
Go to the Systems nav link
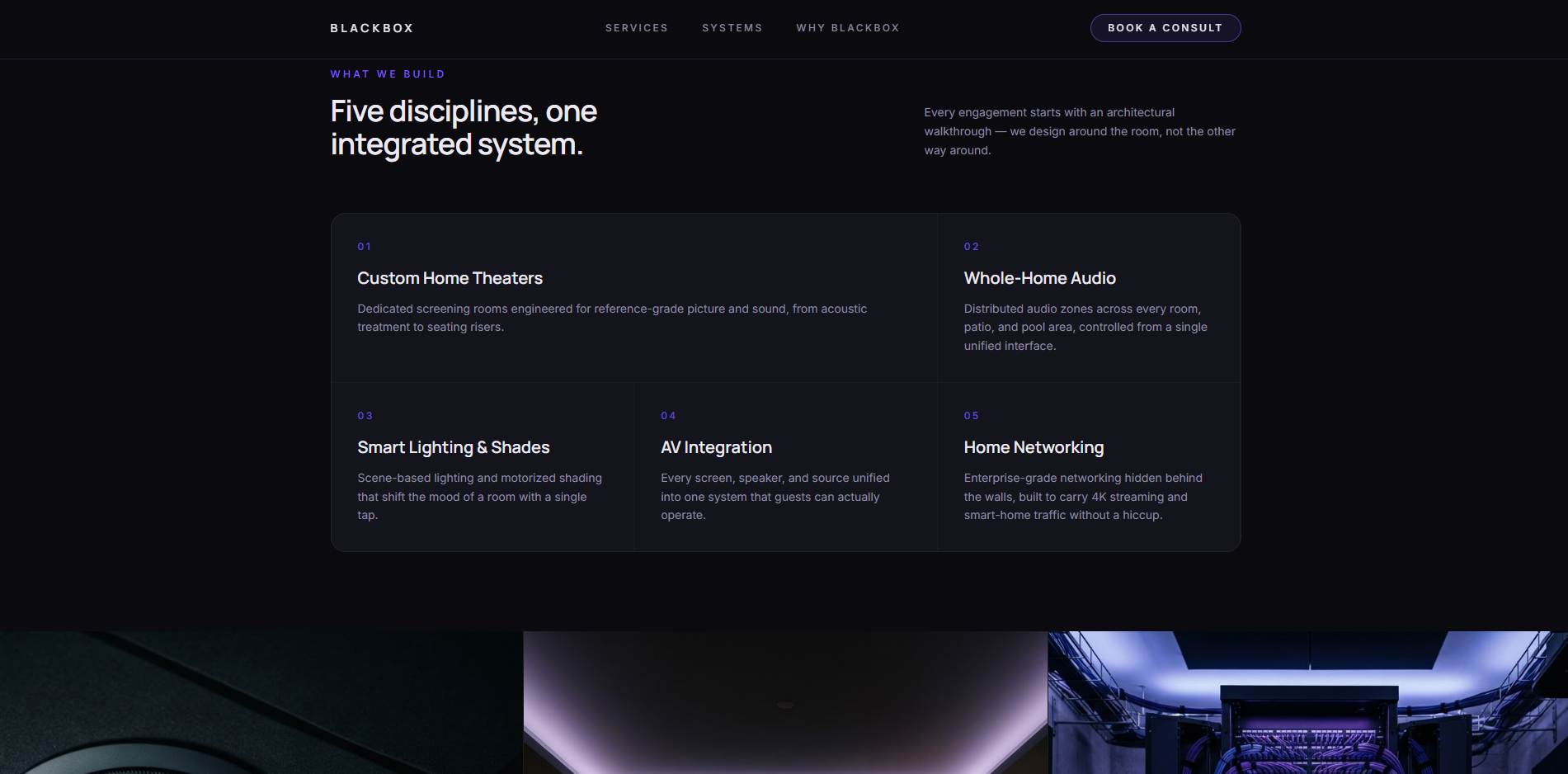coord(732,28)
